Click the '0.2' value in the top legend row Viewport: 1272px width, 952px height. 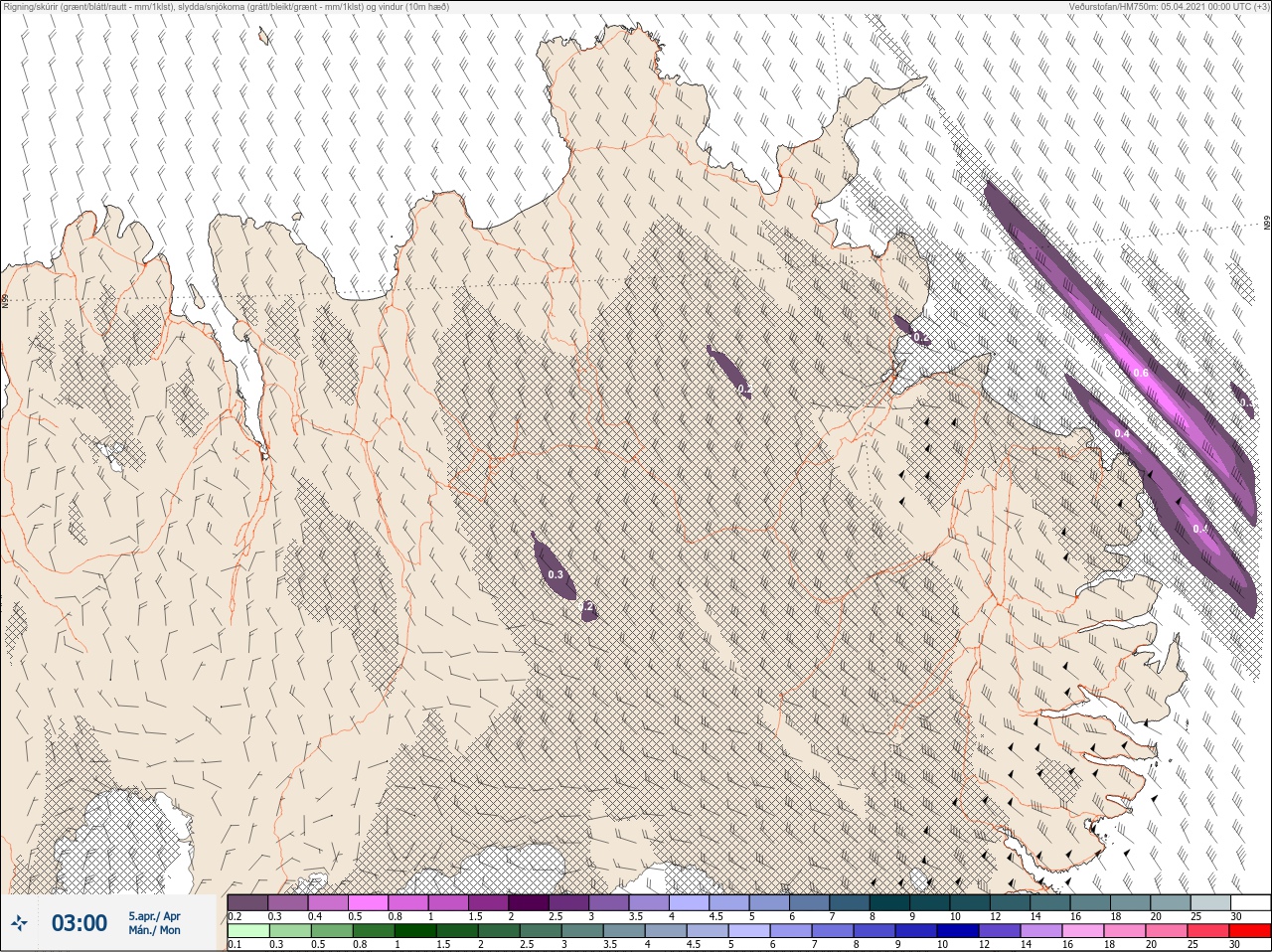point(235,917)
